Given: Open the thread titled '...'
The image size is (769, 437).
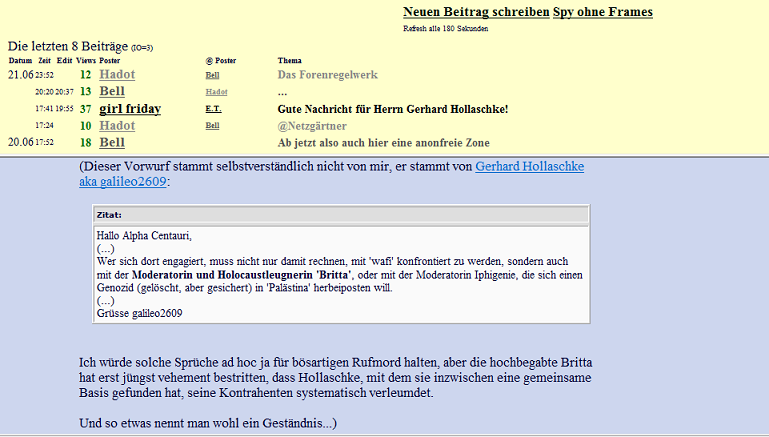Looking at the screenshot, I should click(282, 92).
